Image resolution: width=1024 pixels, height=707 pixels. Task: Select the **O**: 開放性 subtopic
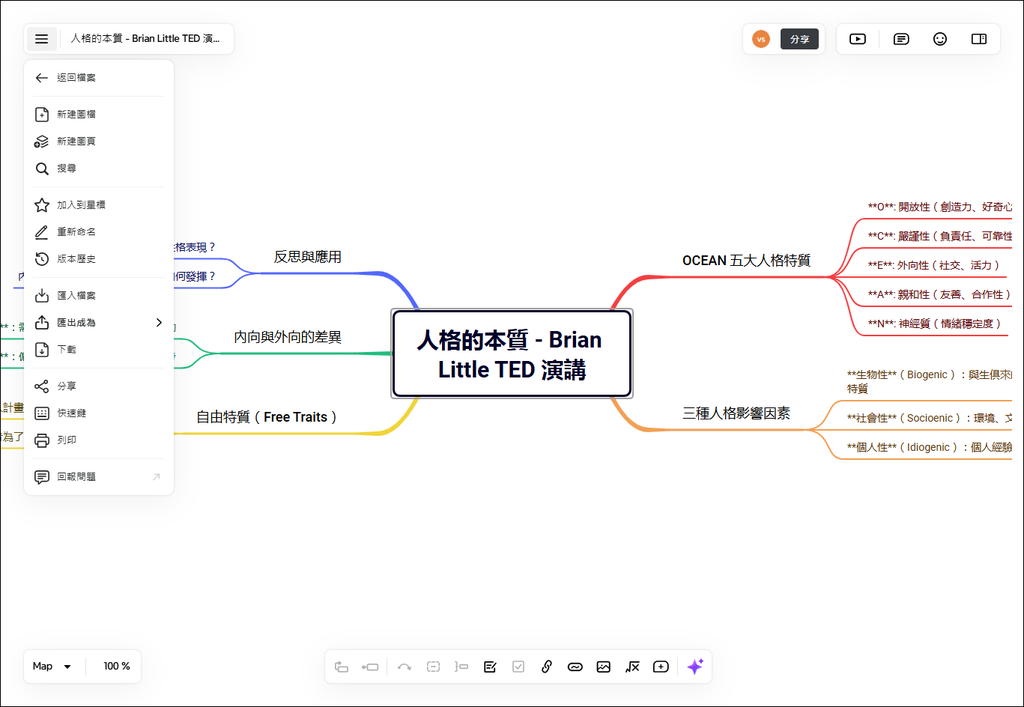coord(939,206)
